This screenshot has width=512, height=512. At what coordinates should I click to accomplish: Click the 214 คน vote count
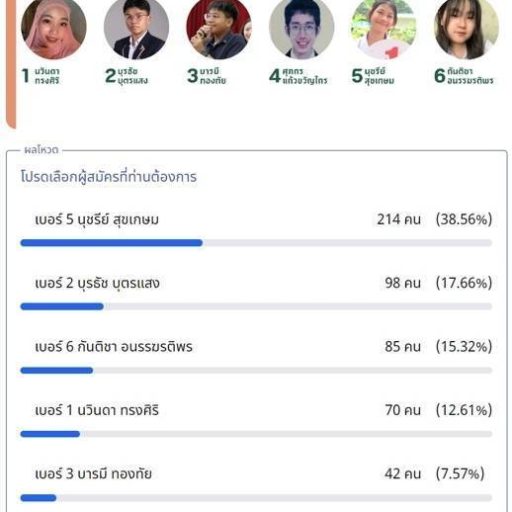pos(399,219)
